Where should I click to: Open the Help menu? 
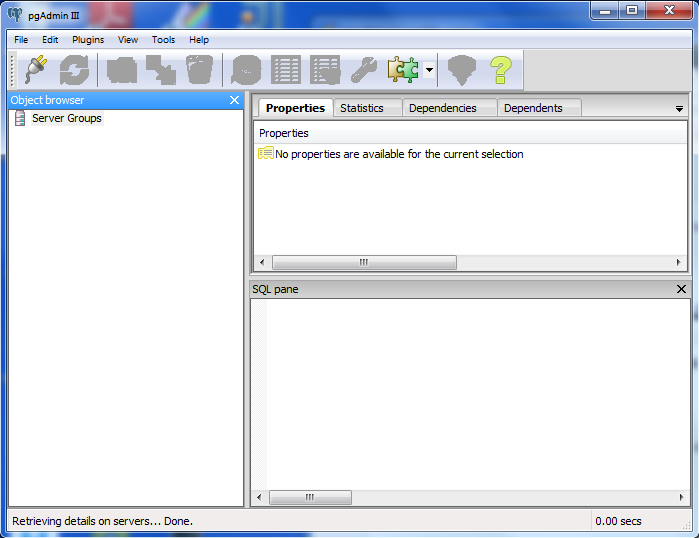(199, 40)
